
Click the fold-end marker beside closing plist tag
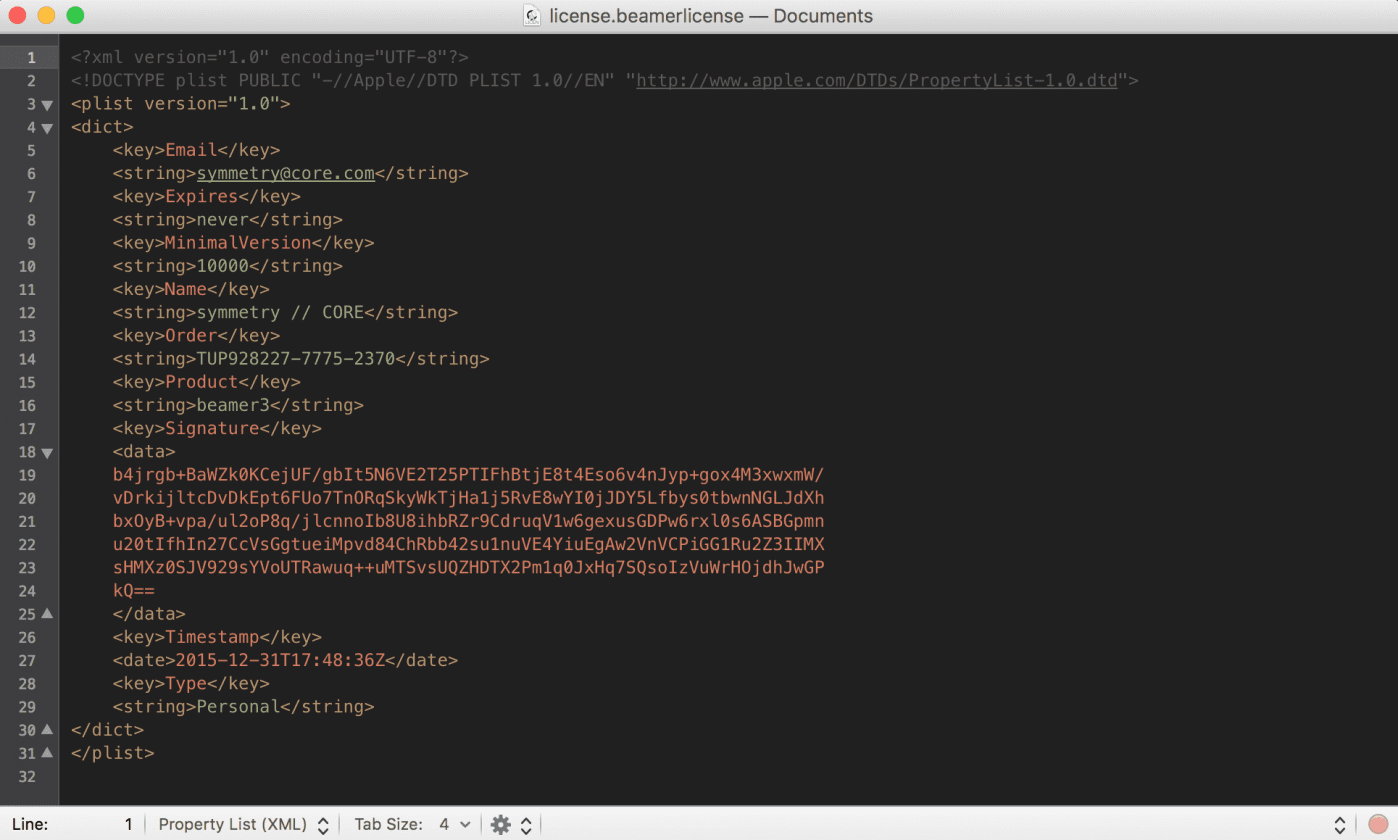[46, 753]
